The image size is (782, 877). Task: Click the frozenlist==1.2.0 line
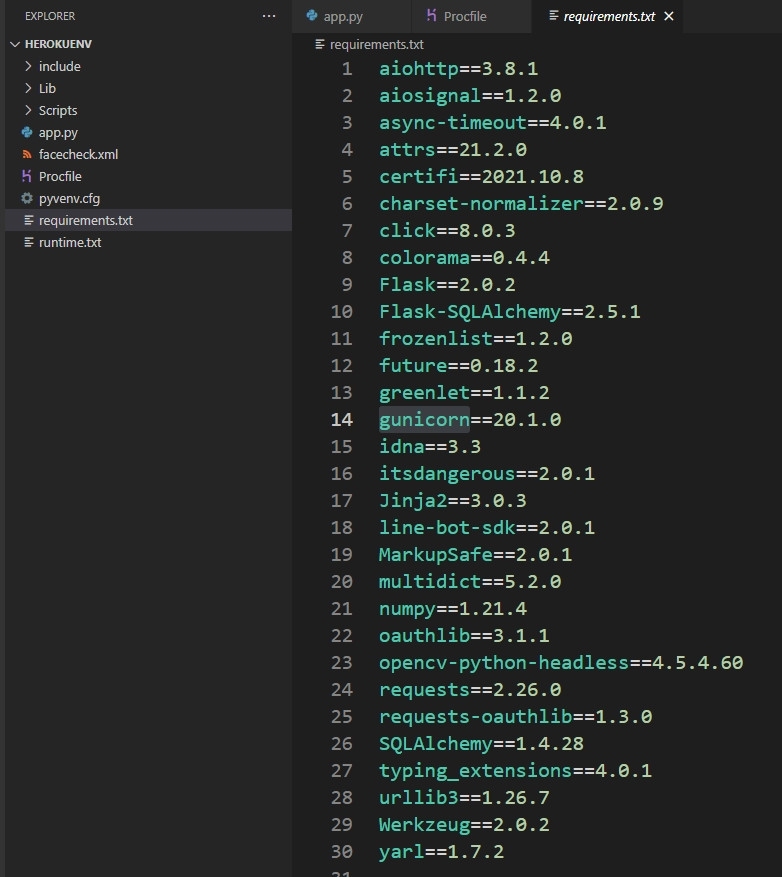(x=475, y=338)
